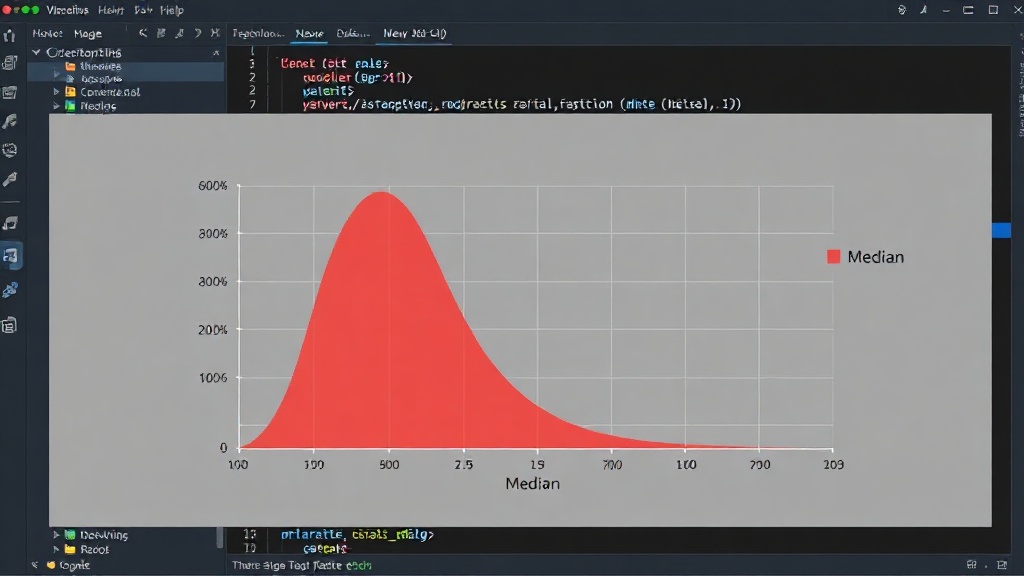Expand the green 'Deveiing' folder arrow
Screen dimensions: 1024x576
56,535
